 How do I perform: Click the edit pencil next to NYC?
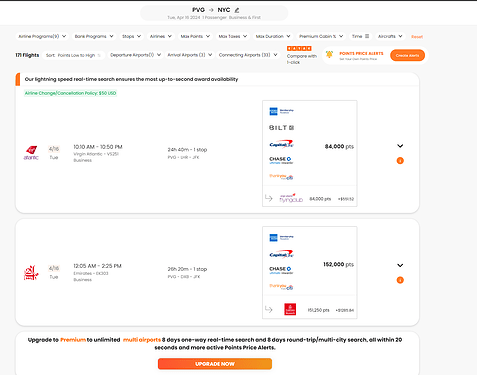pyautogui.click(x=237, y=10)
